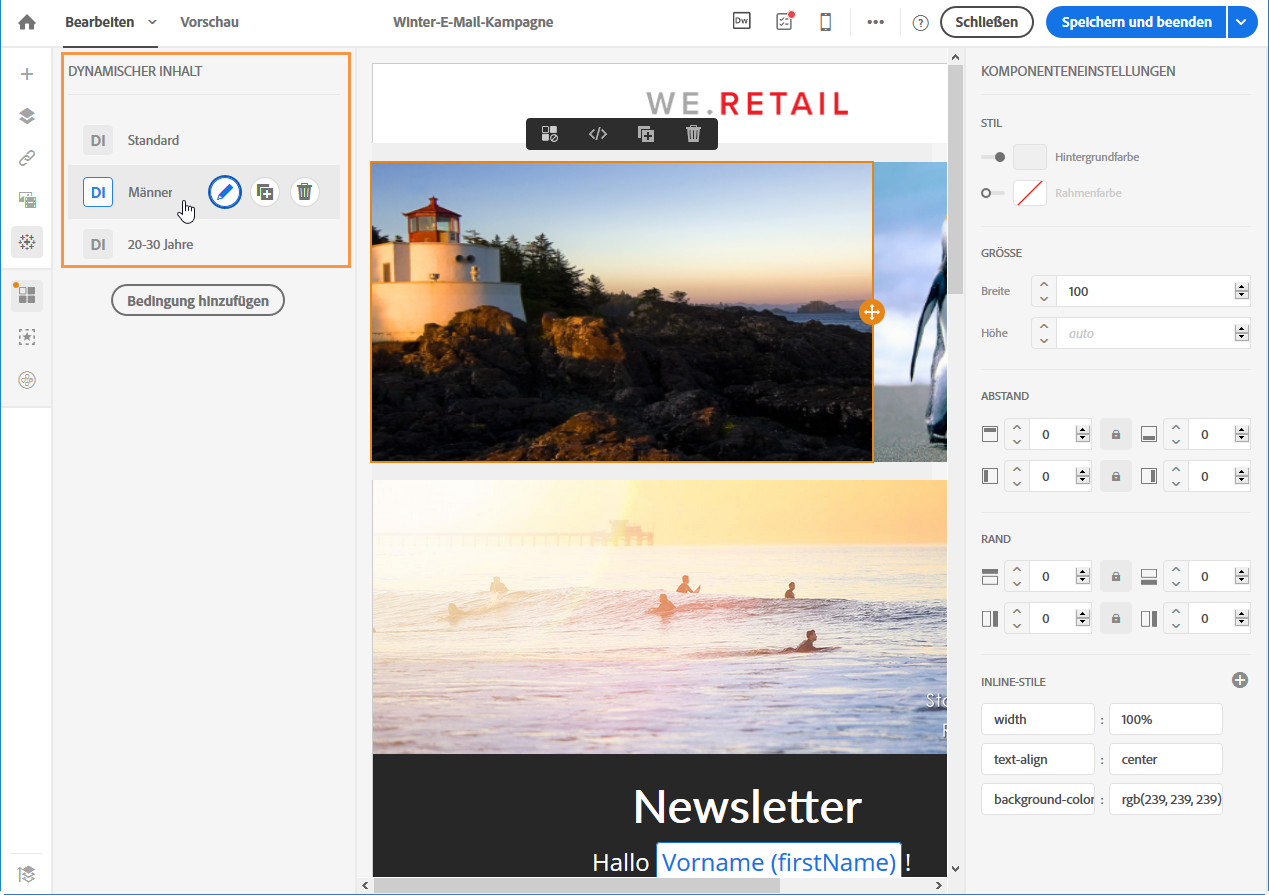Click the mobile preview phone icon

pyautogui.click(x=826, y=22)
